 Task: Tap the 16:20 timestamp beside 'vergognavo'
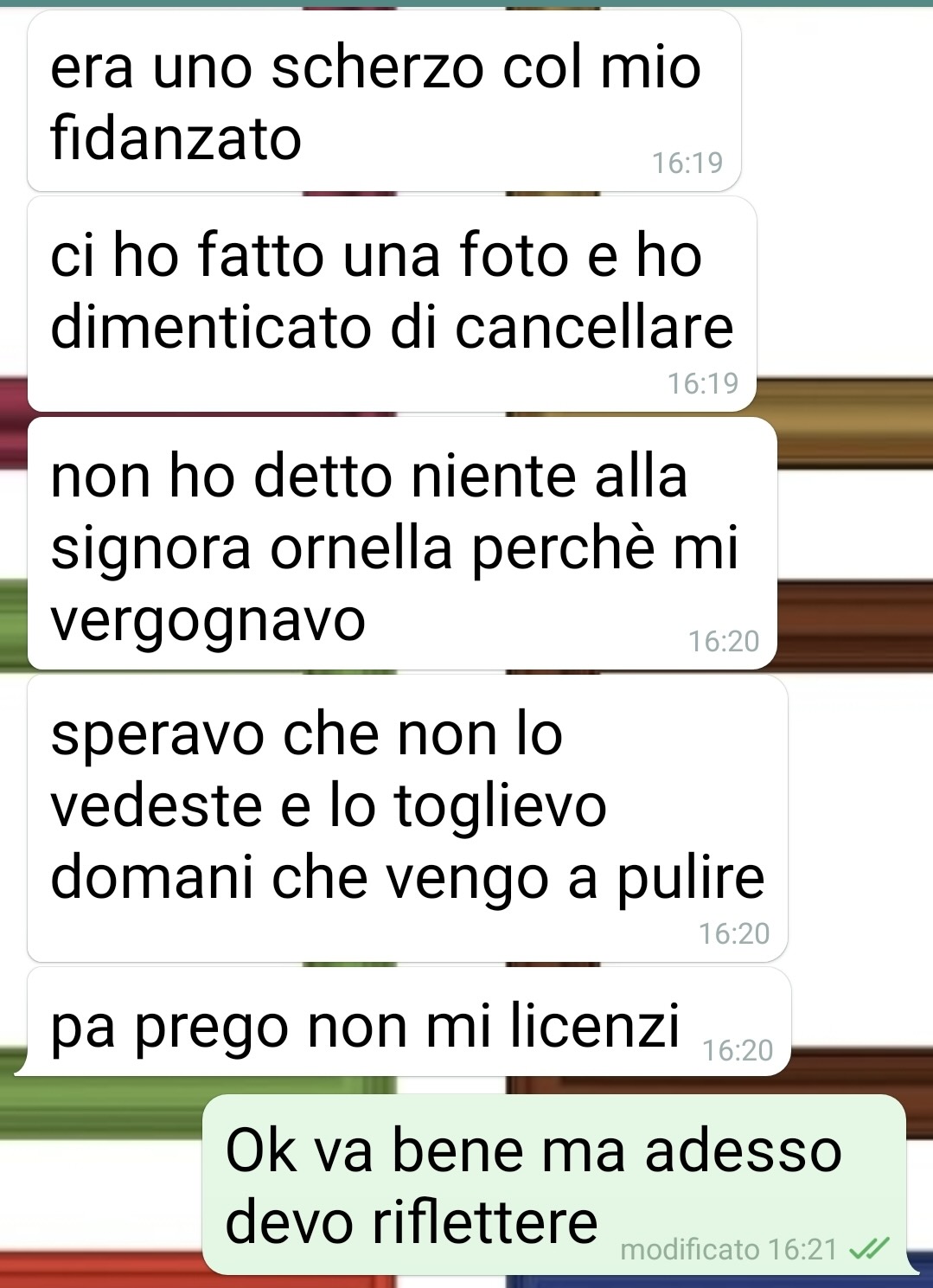click(x=724, y=641)
